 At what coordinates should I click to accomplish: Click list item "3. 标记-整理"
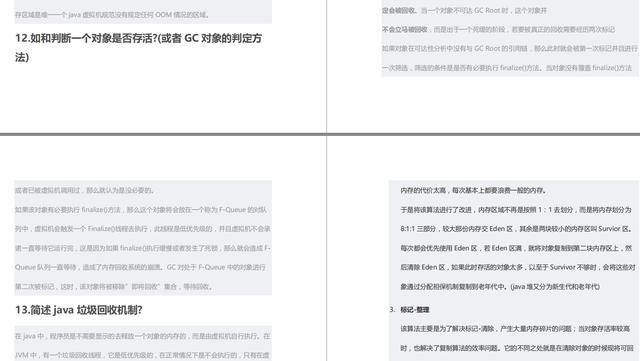click(x=409, y=310)
